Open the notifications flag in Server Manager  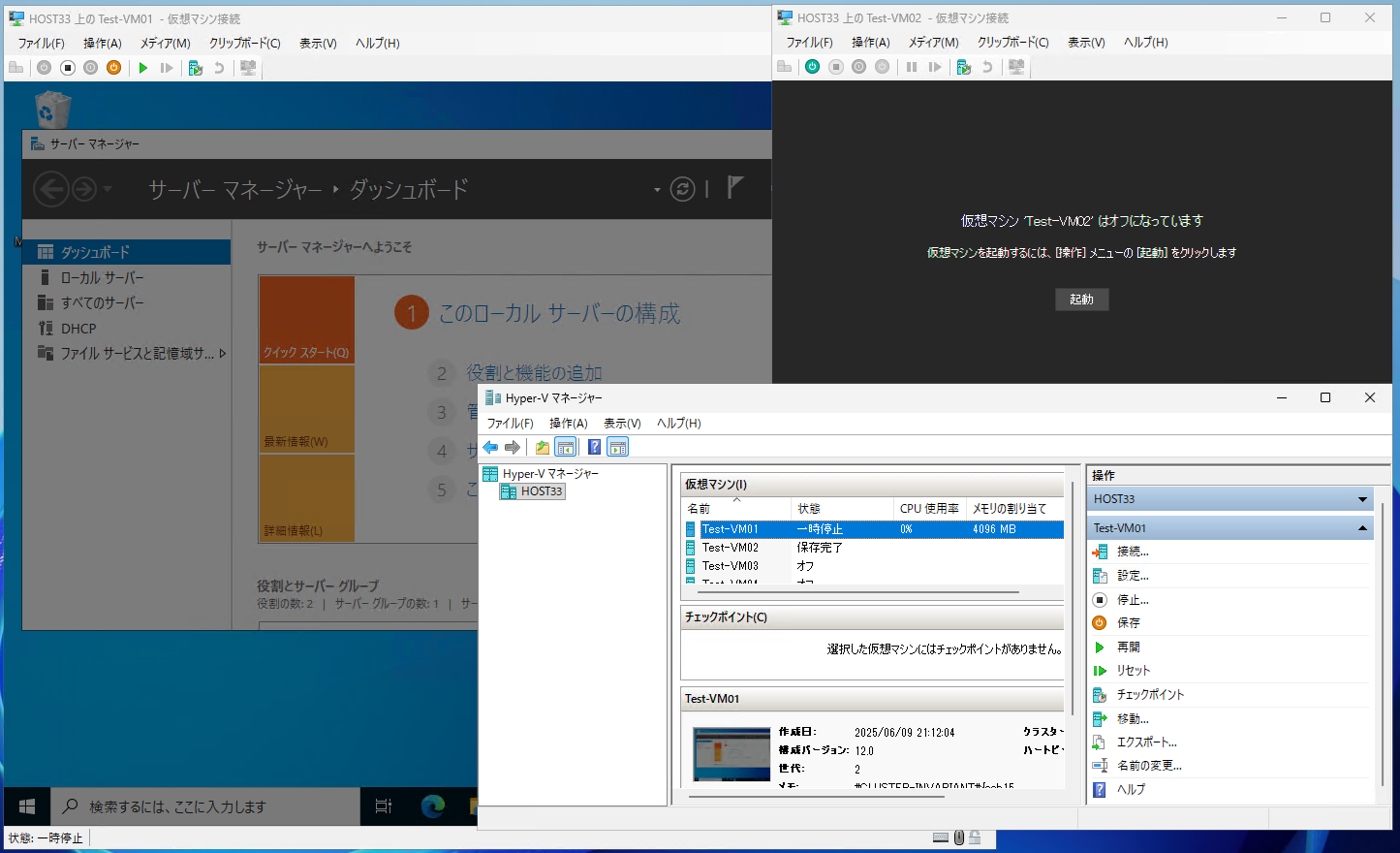(735, 187)
